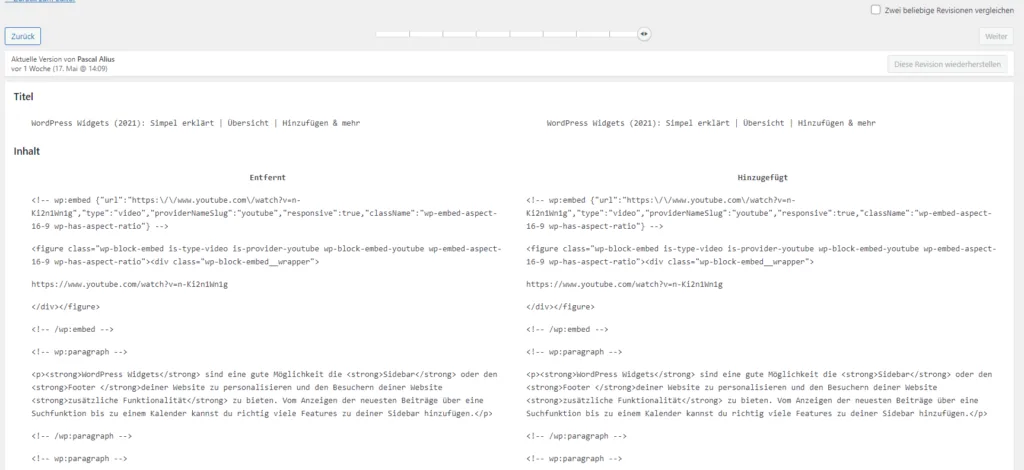Click the WordPress Widgets paragraph in the Hinzugefügt column

[x=760, y=394]
